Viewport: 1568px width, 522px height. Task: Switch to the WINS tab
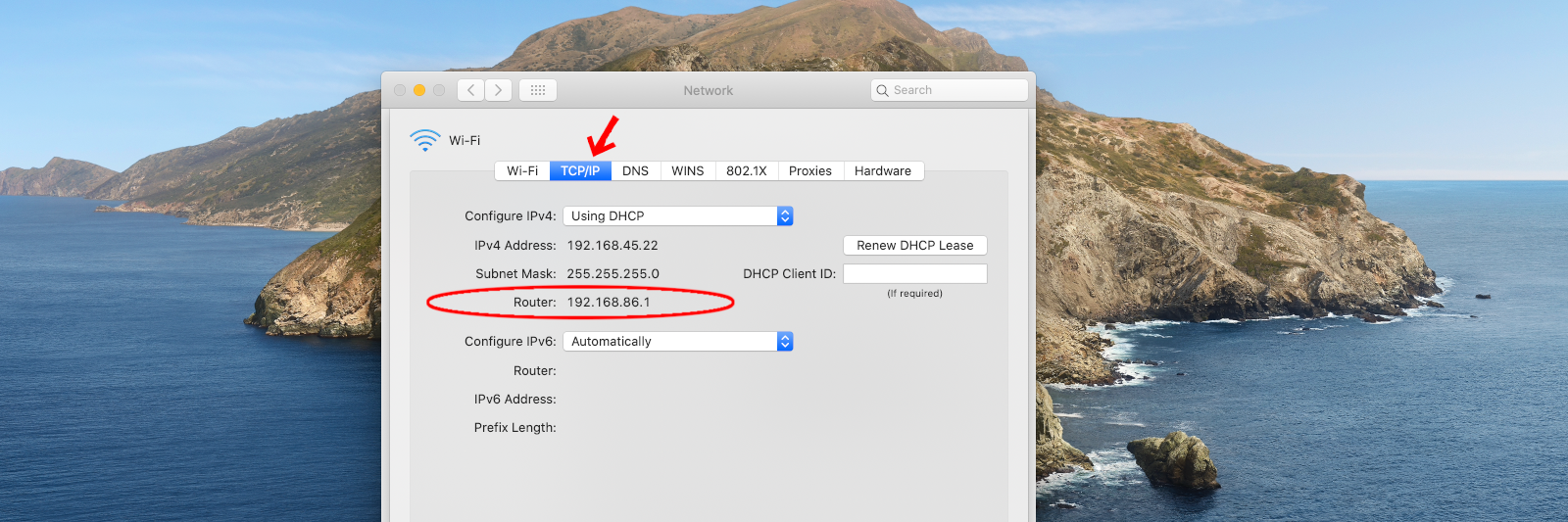(x=688, y=170)
